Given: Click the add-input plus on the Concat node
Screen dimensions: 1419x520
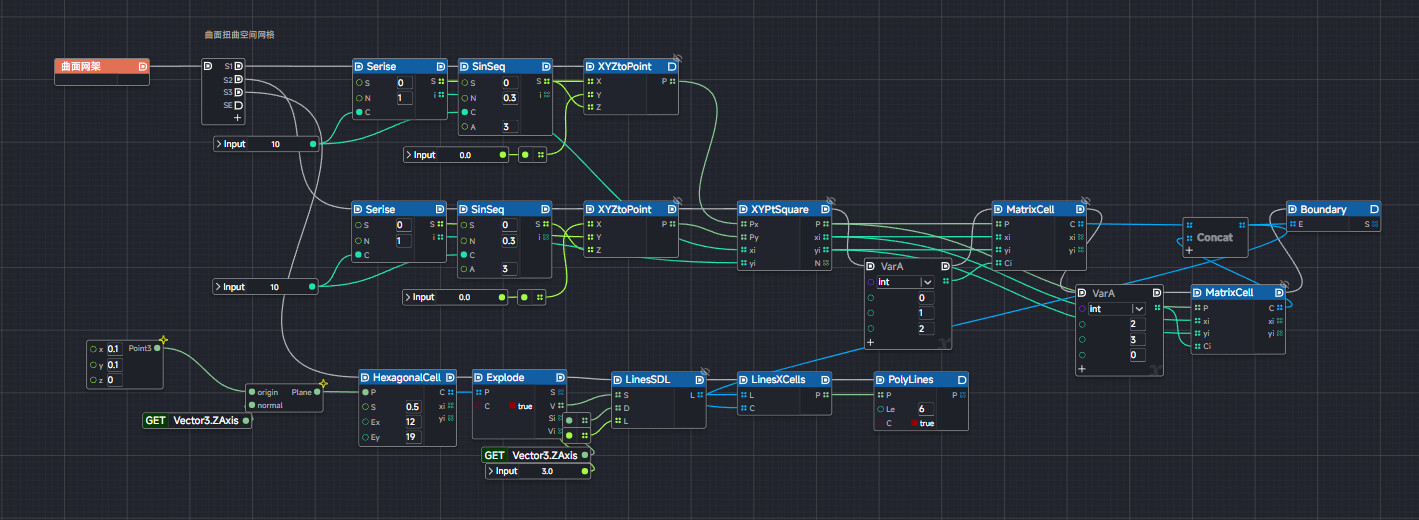Looking at the screenshot, I should click(x=1189, y=251).
